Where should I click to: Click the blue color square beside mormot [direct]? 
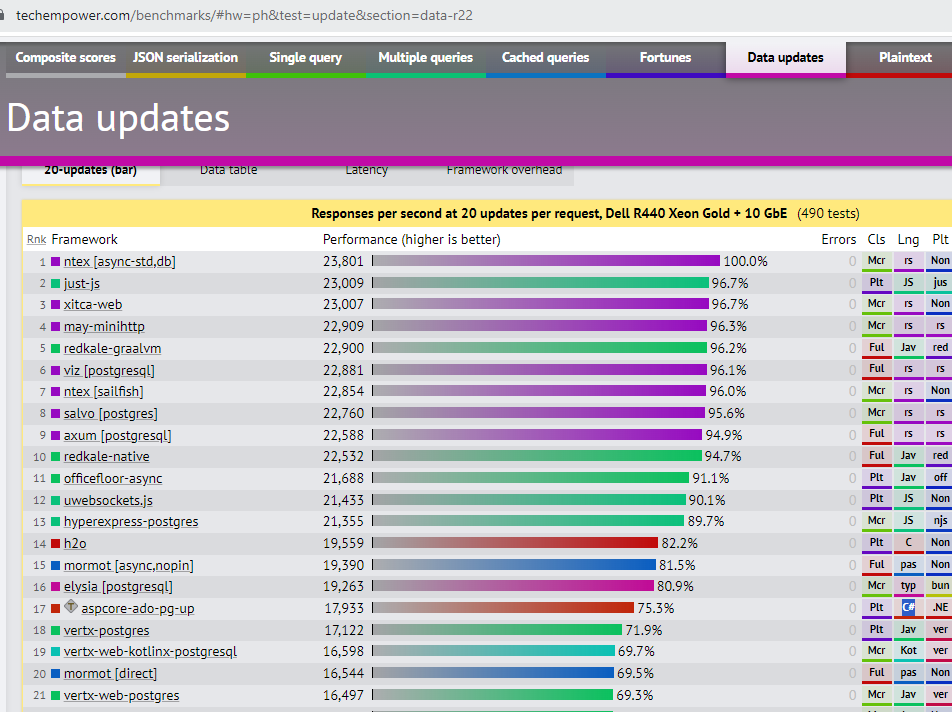55,673
